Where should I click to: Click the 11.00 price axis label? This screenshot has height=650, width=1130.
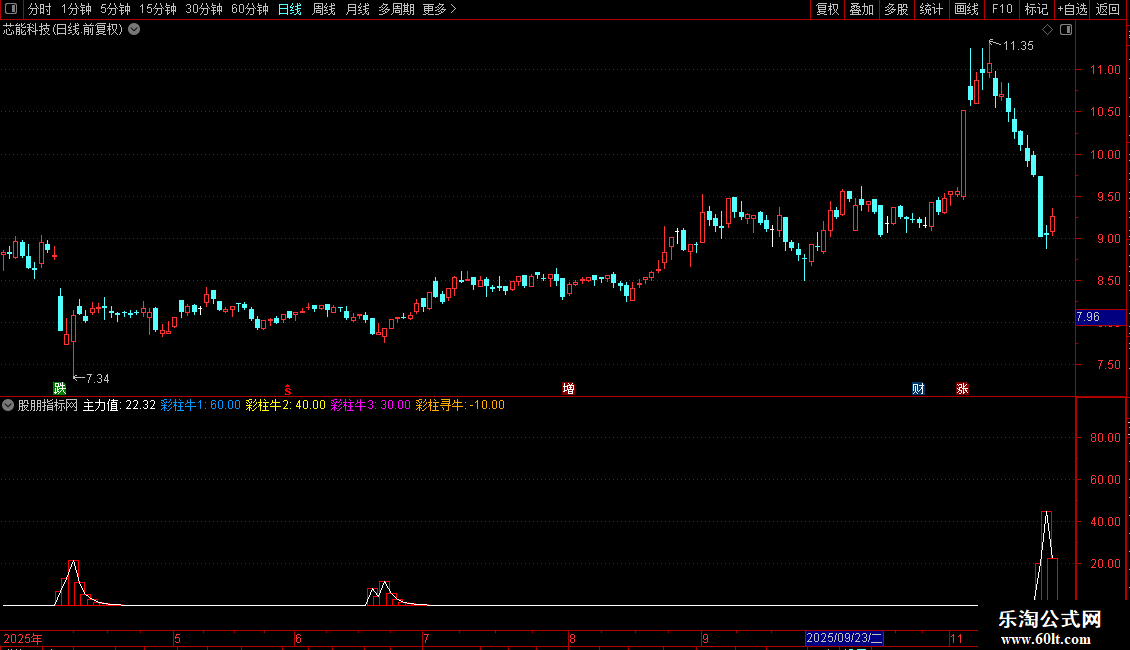(x=1105, y=70)
